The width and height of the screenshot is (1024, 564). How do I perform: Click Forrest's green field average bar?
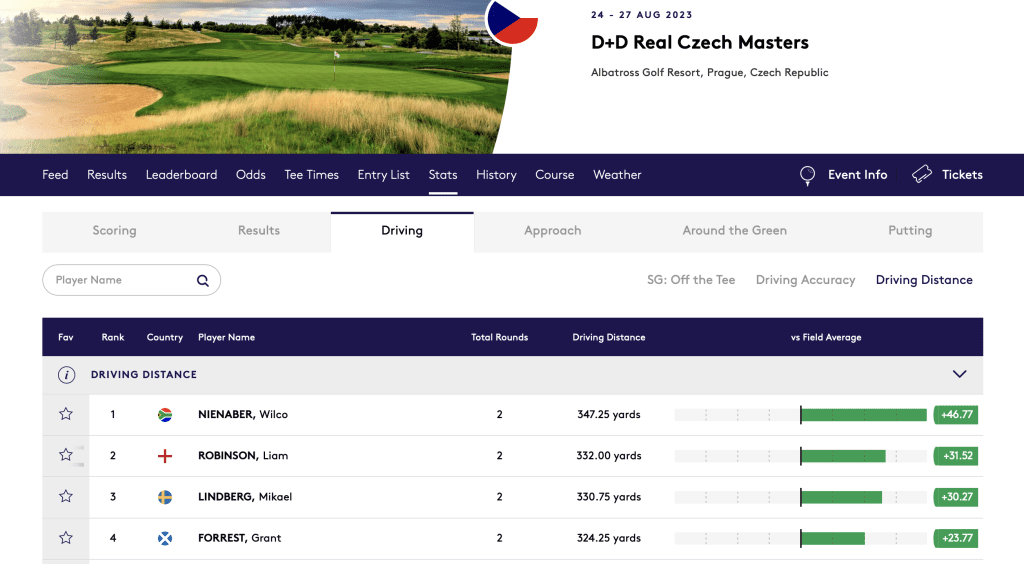click(833, 538)
